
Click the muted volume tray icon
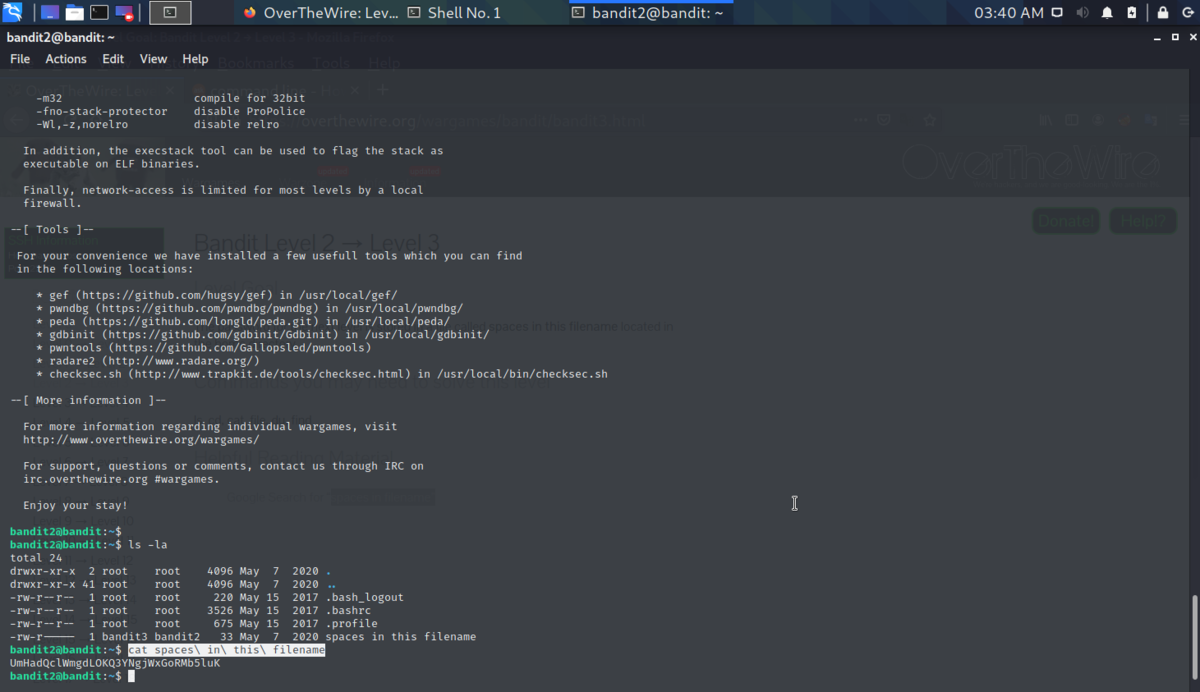1084,13
